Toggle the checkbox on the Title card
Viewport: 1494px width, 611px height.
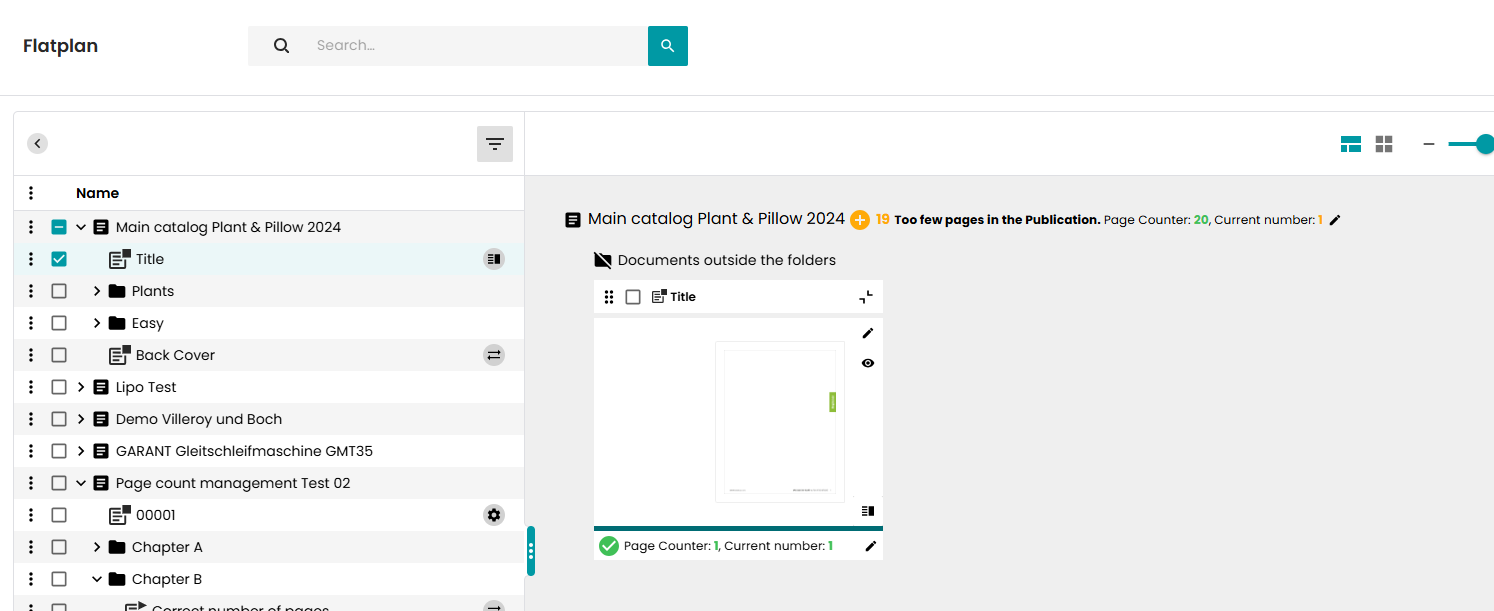(x=633, y=296)
